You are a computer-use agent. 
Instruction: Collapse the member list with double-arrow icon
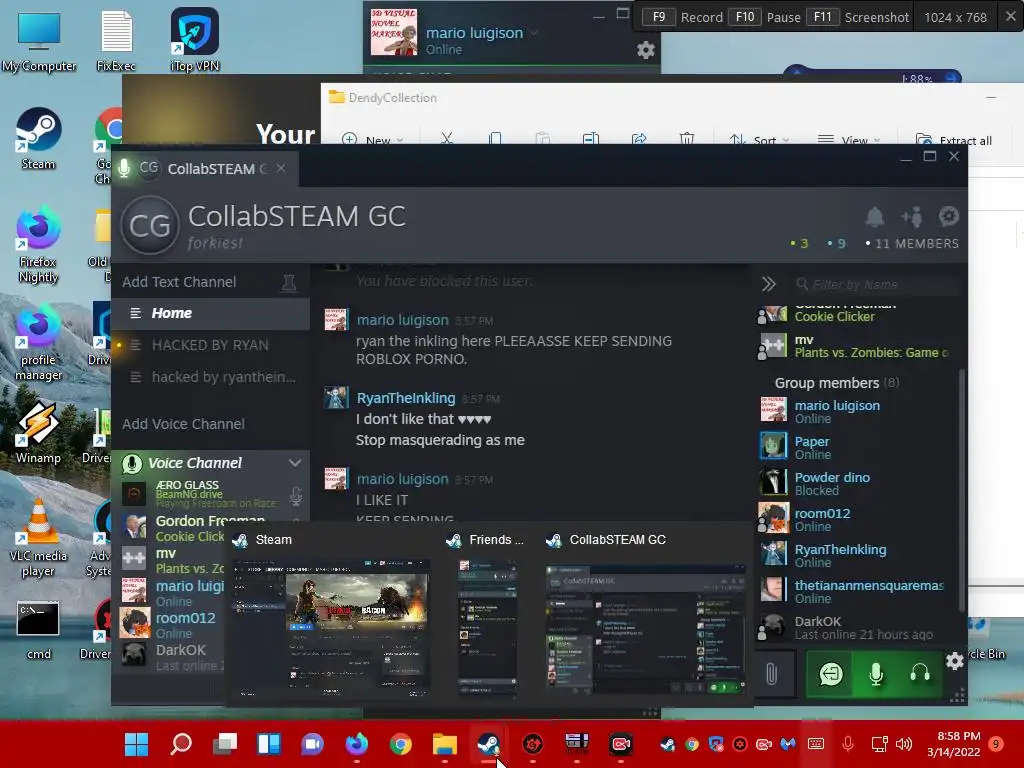(769, 284)
